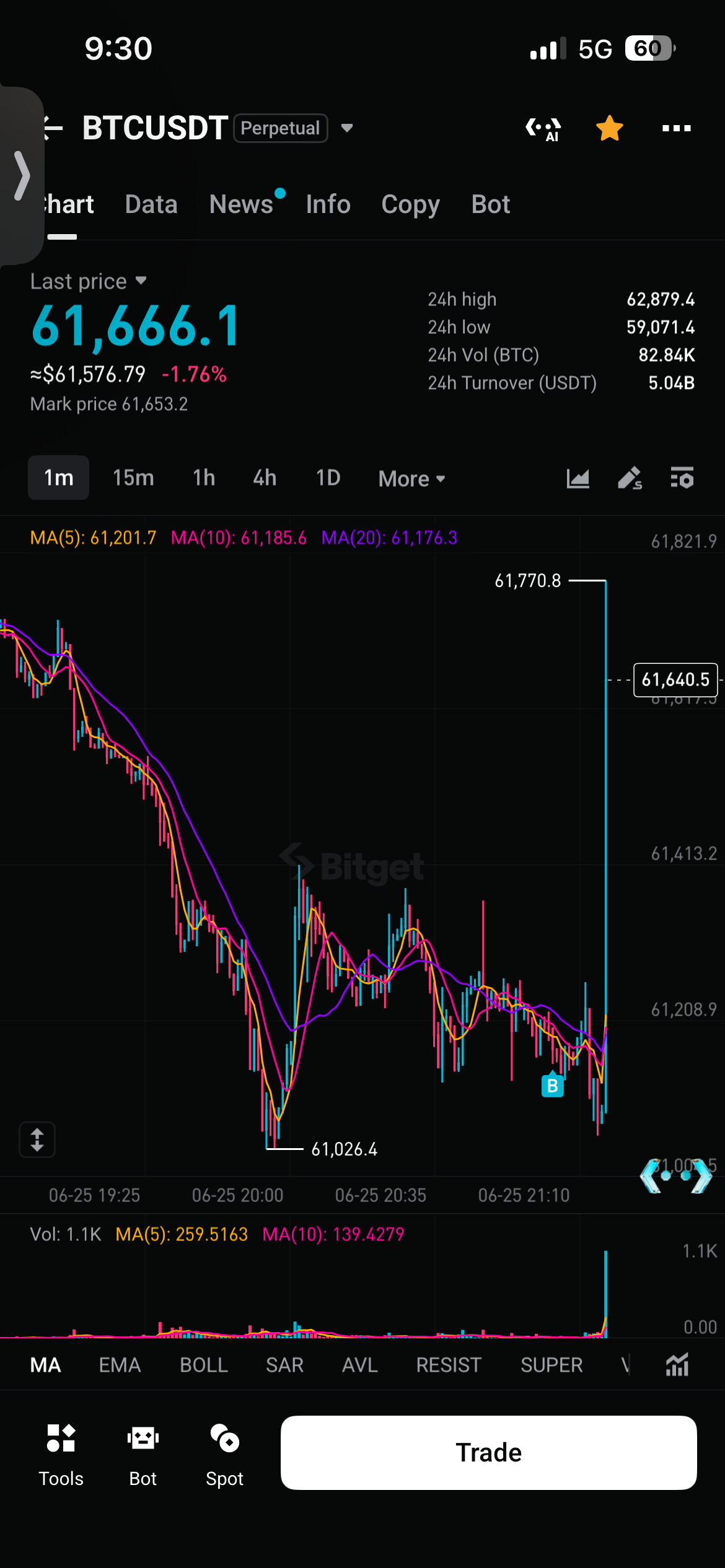This screenshot has width=725, height=1568.
Task: Tap the Trade button
Action: pyautogui.click(x=488, y=1452)
